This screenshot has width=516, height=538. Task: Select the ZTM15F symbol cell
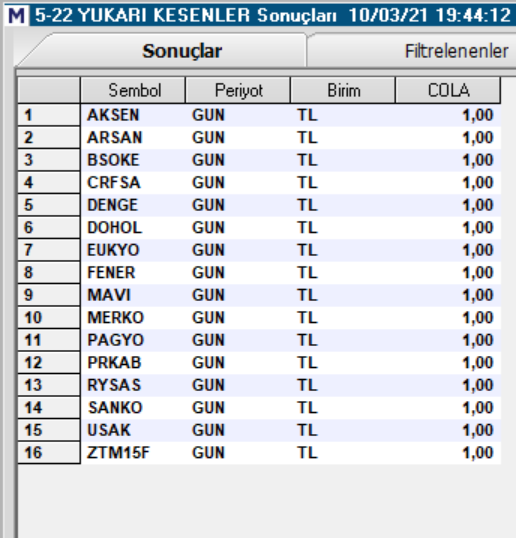click(x=133, y=453)
